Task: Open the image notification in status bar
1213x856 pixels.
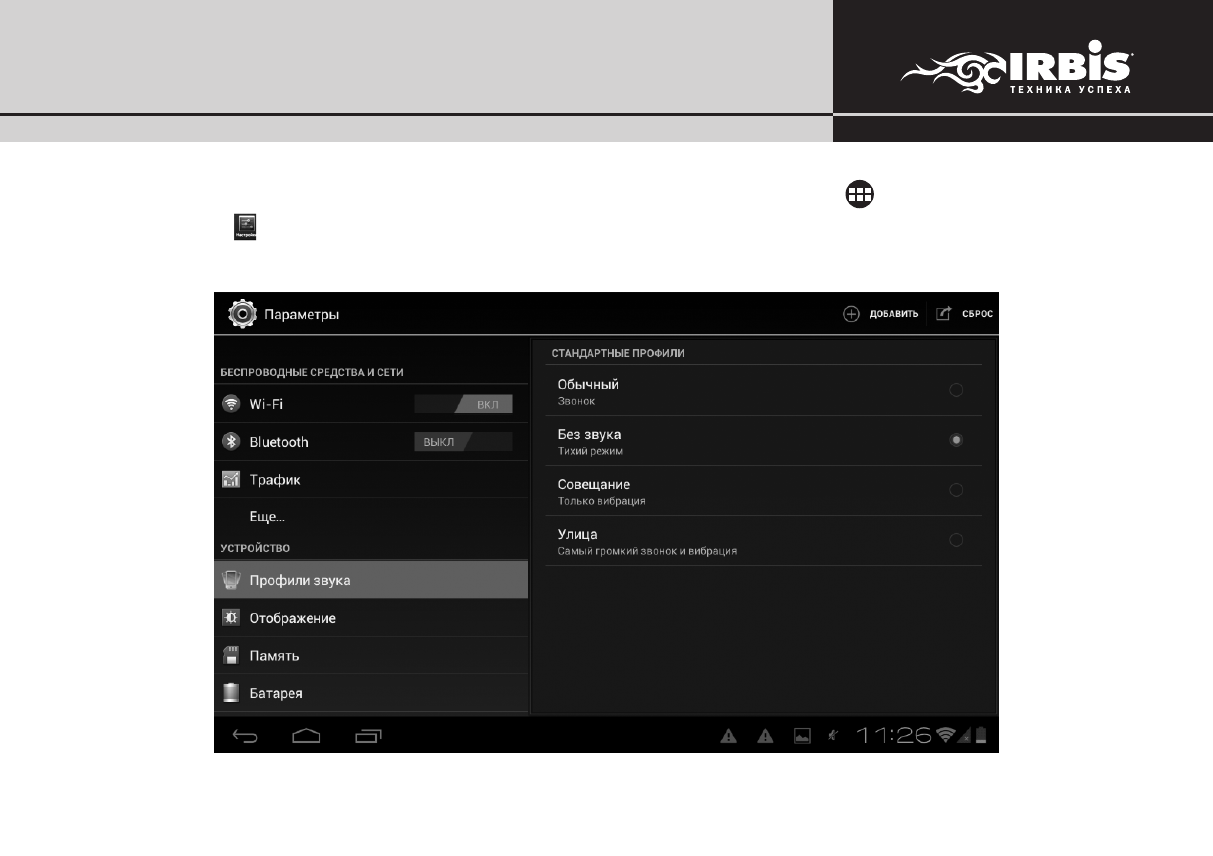Action: point(802,737)
